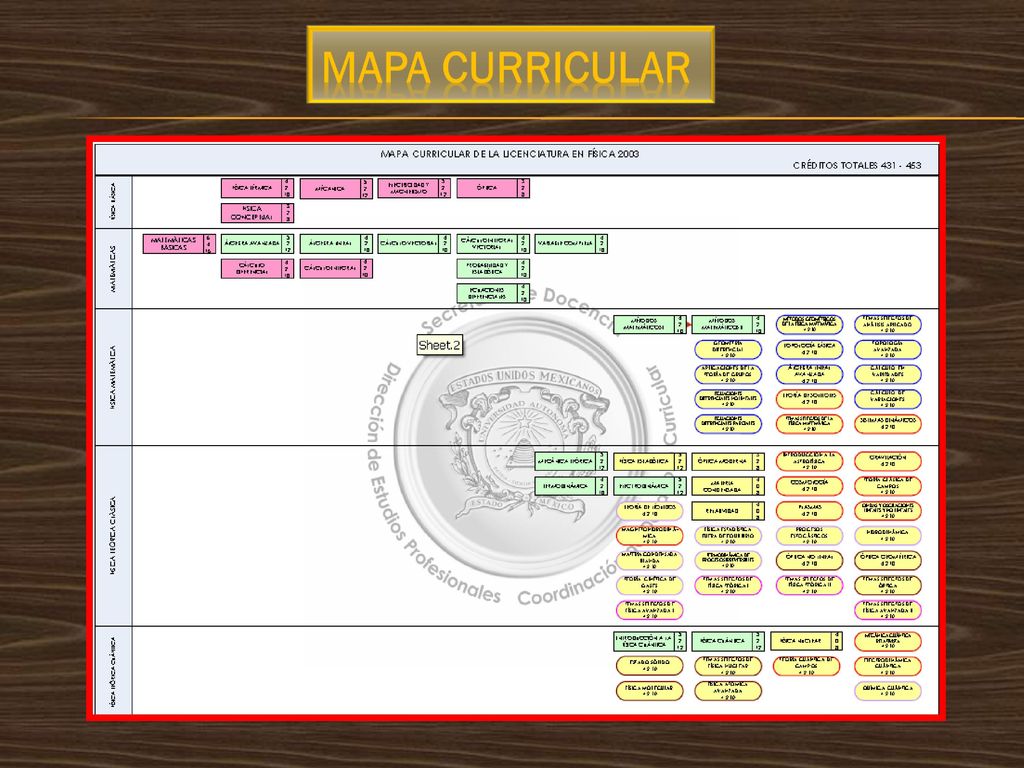The width and height of the screenshot is (1024, 768).
Task: Select the 'HIDRODINÁMICA' elective oval
Action: [888, 536]
